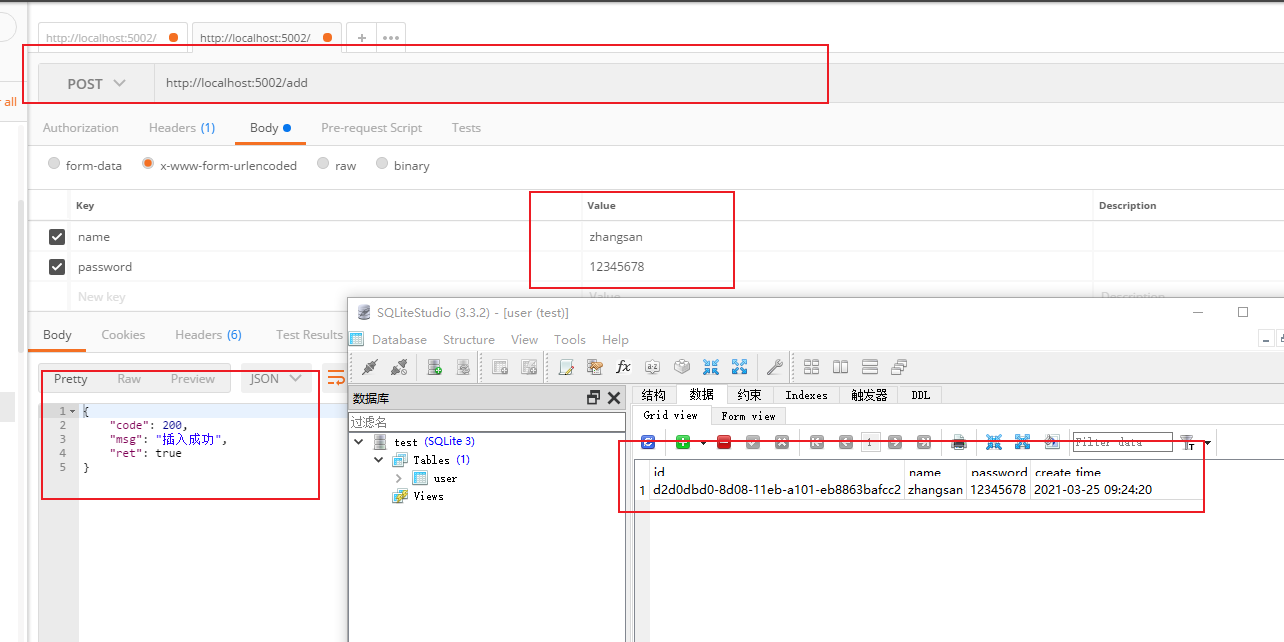Open the SQL editor icon
The height and width of the screenshot is (642, 1284).
(566, 367)
